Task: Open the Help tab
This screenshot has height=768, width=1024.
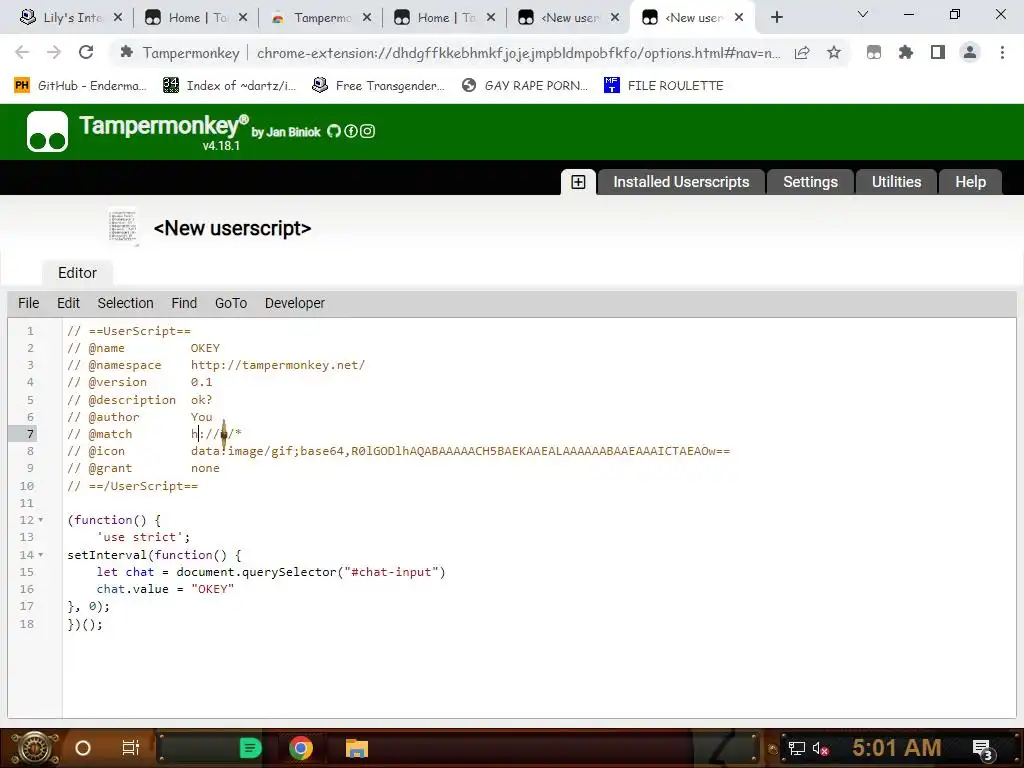Action: 970,182
